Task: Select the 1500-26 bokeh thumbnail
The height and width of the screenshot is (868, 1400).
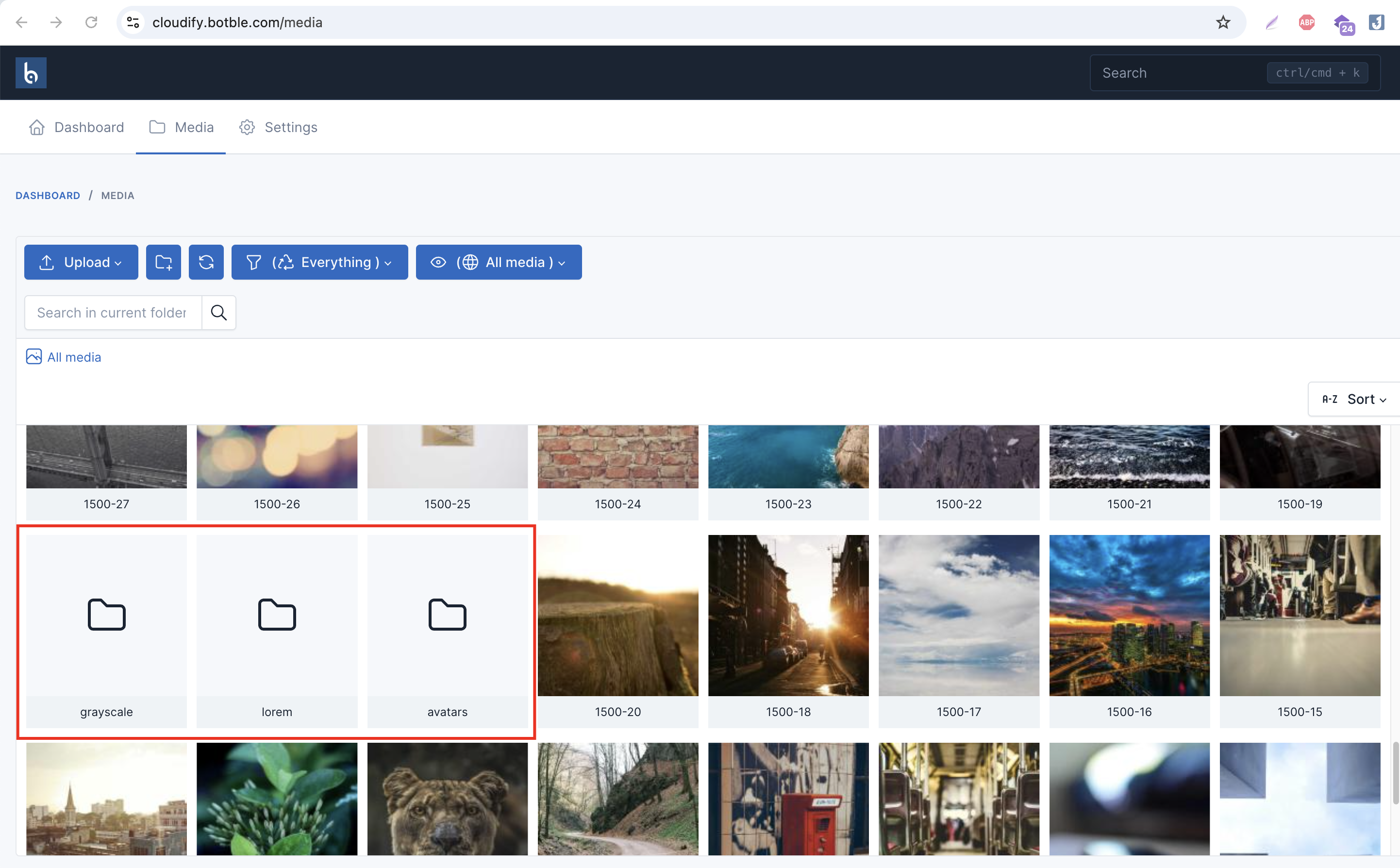Action: click(x=277, y=457)
